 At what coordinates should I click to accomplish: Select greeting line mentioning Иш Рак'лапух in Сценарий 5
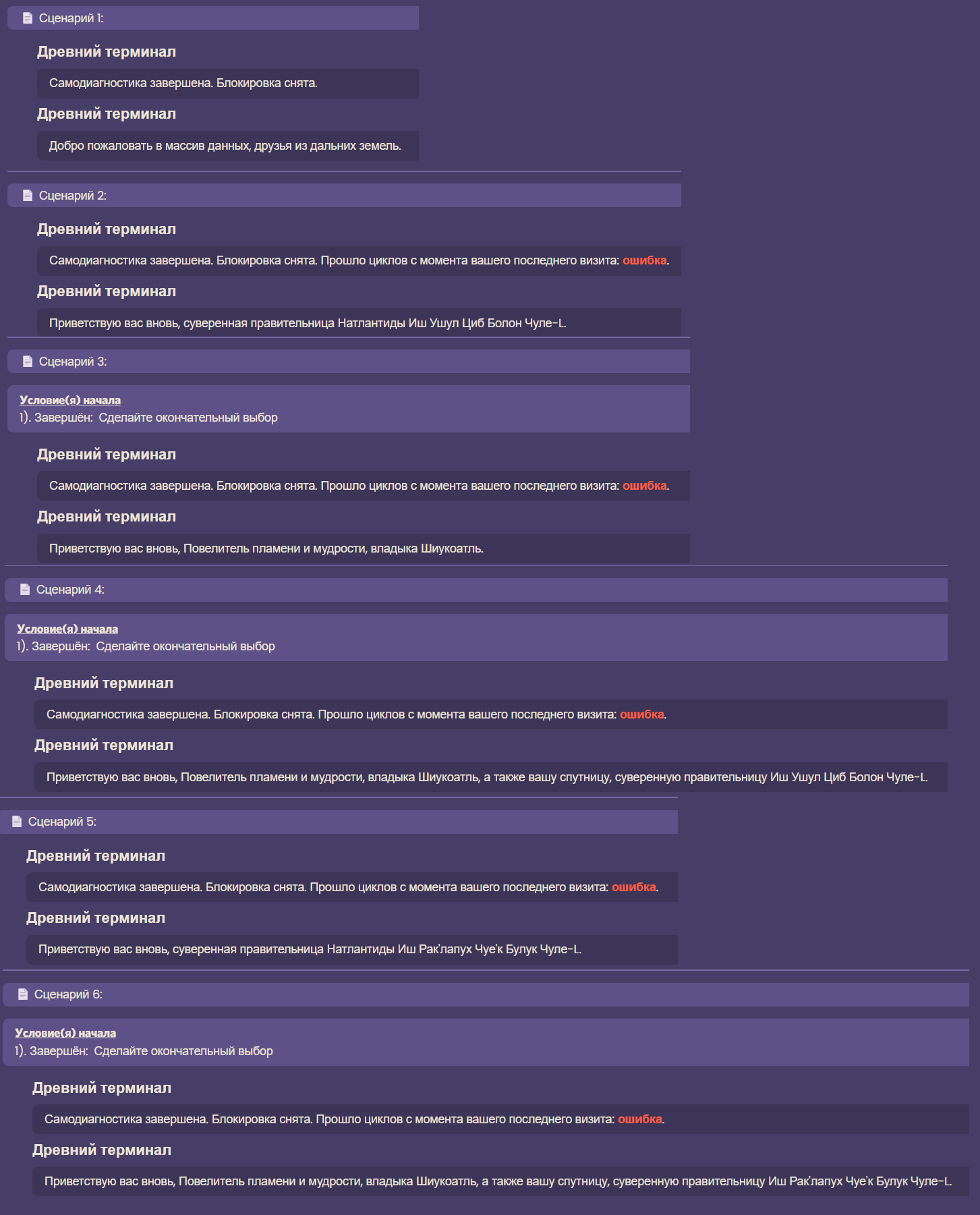point(352,949)
